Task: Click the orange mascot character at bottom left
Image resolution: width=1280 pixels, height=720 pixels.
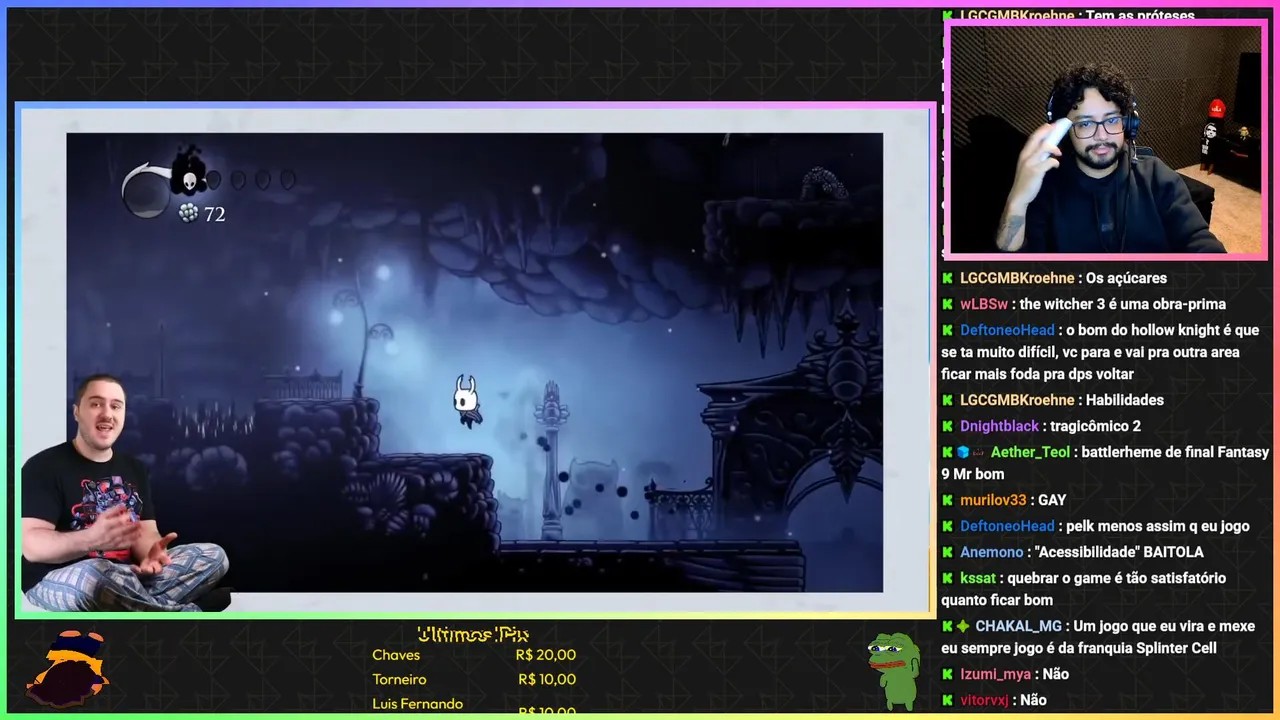Action: [x=68, y=668]
